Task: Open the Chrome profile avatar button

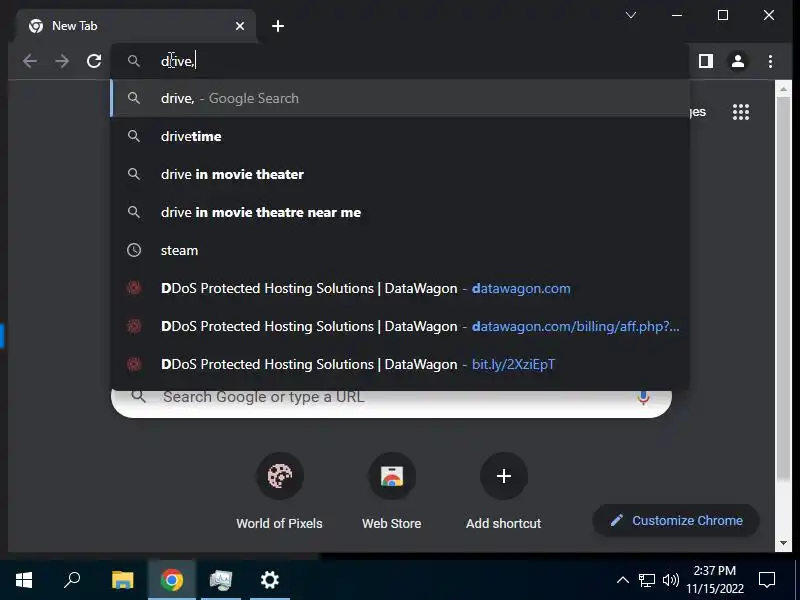Action: pyautogui.click(x=738, y=61)
